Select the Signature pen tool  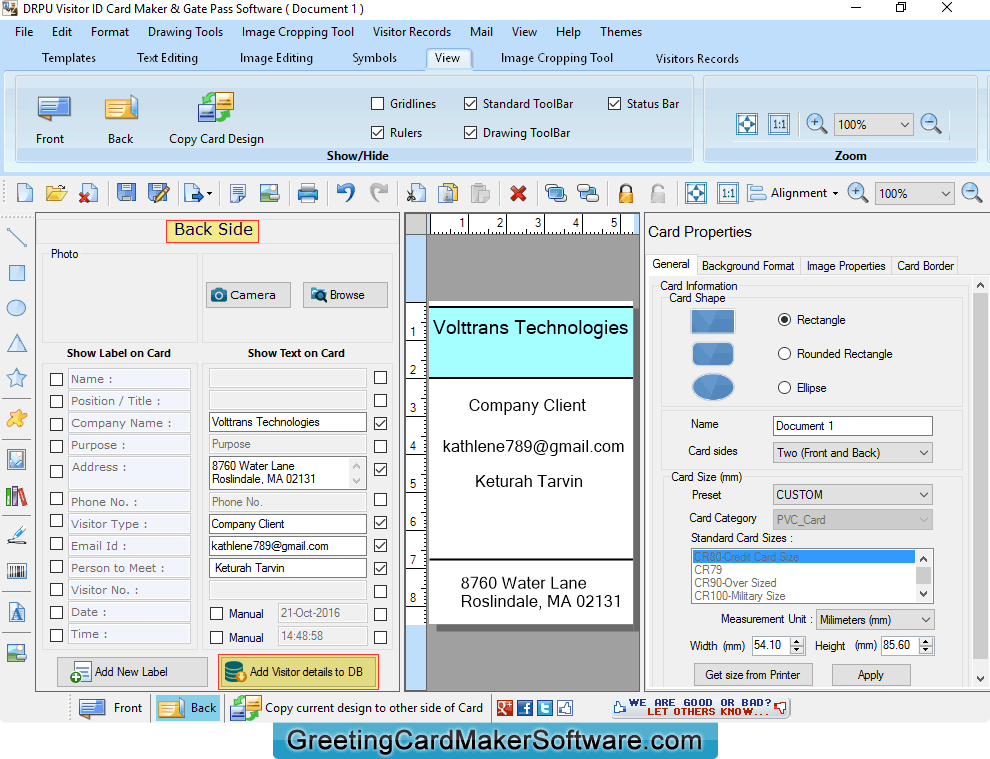(16, 535)
